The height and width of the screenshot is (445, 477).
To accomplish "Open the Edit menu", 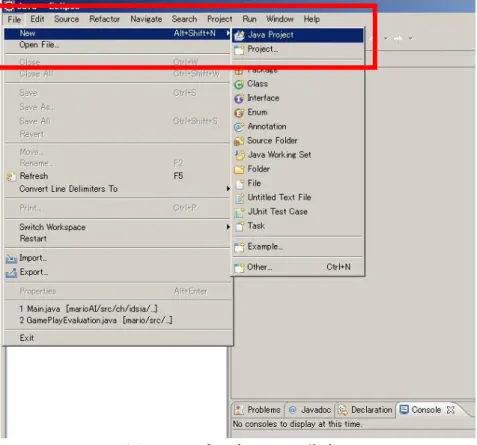I will (x=37, y=19).
